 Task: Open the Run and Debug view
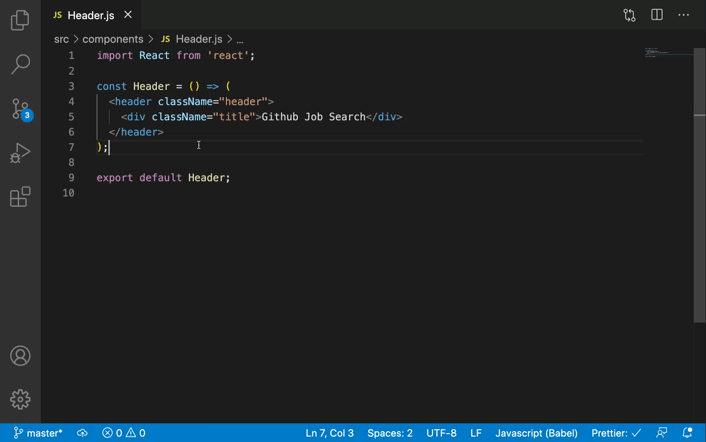pyautogui.click(x=20, y=153)
